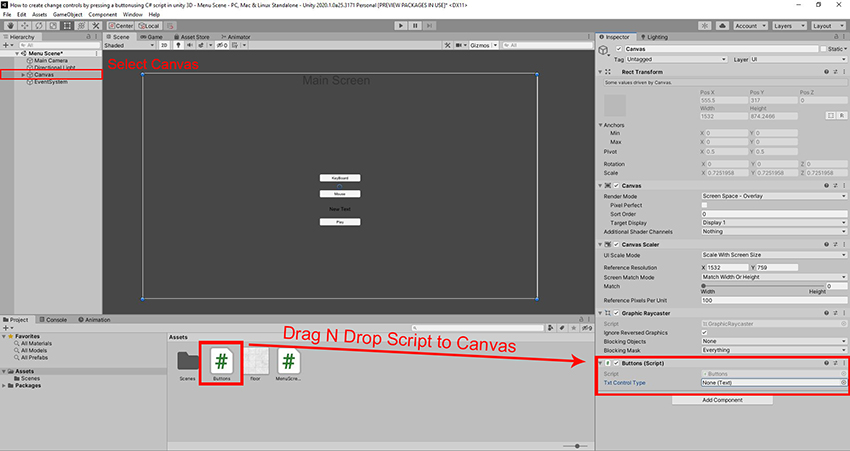Open Target Display dropdown
Image resolution: width=850 pixels, height=451 pixels.
coord(774,223)
